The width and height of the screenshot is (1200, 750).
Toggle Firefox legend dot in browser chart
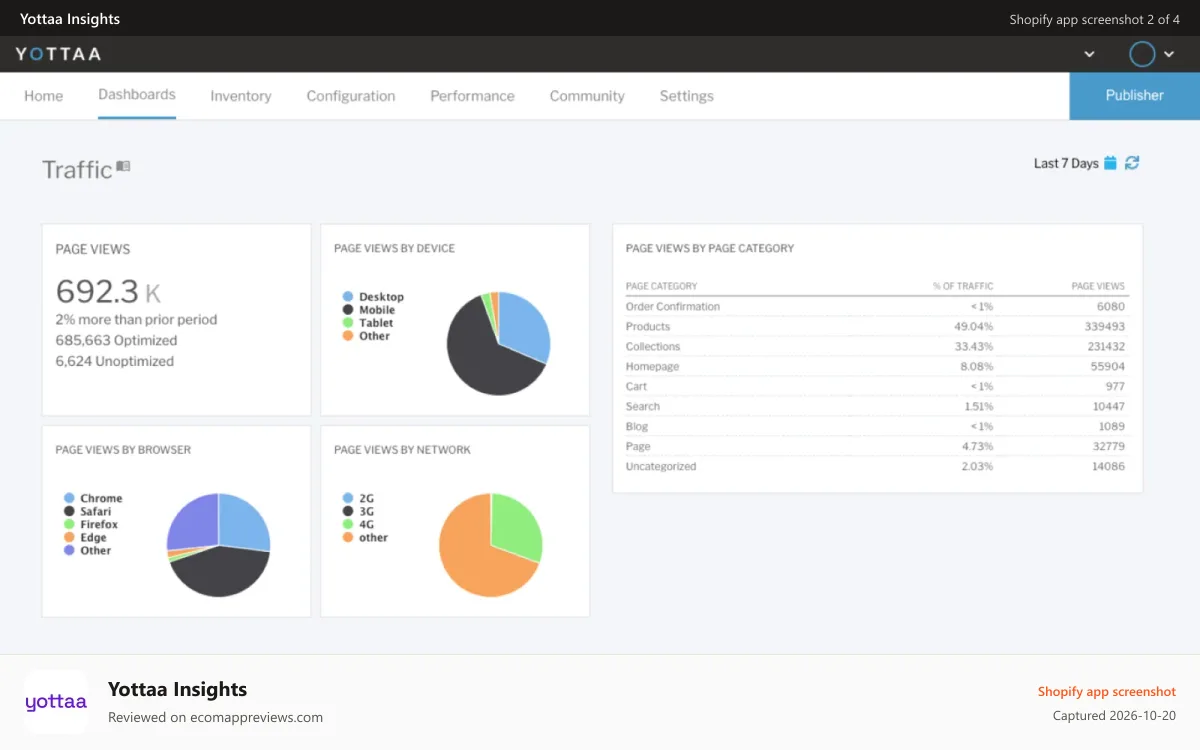coord(69,524)
